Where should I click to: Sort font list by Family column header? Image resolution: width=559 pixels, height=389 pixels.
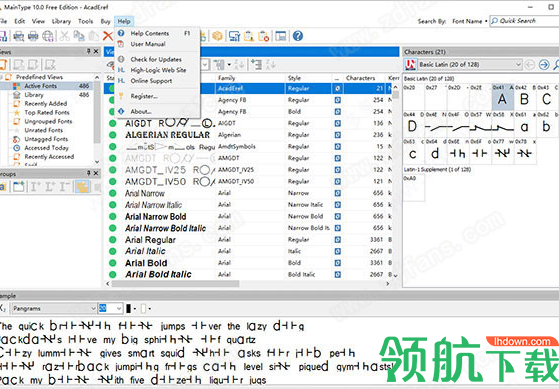(x=250, y=78)
